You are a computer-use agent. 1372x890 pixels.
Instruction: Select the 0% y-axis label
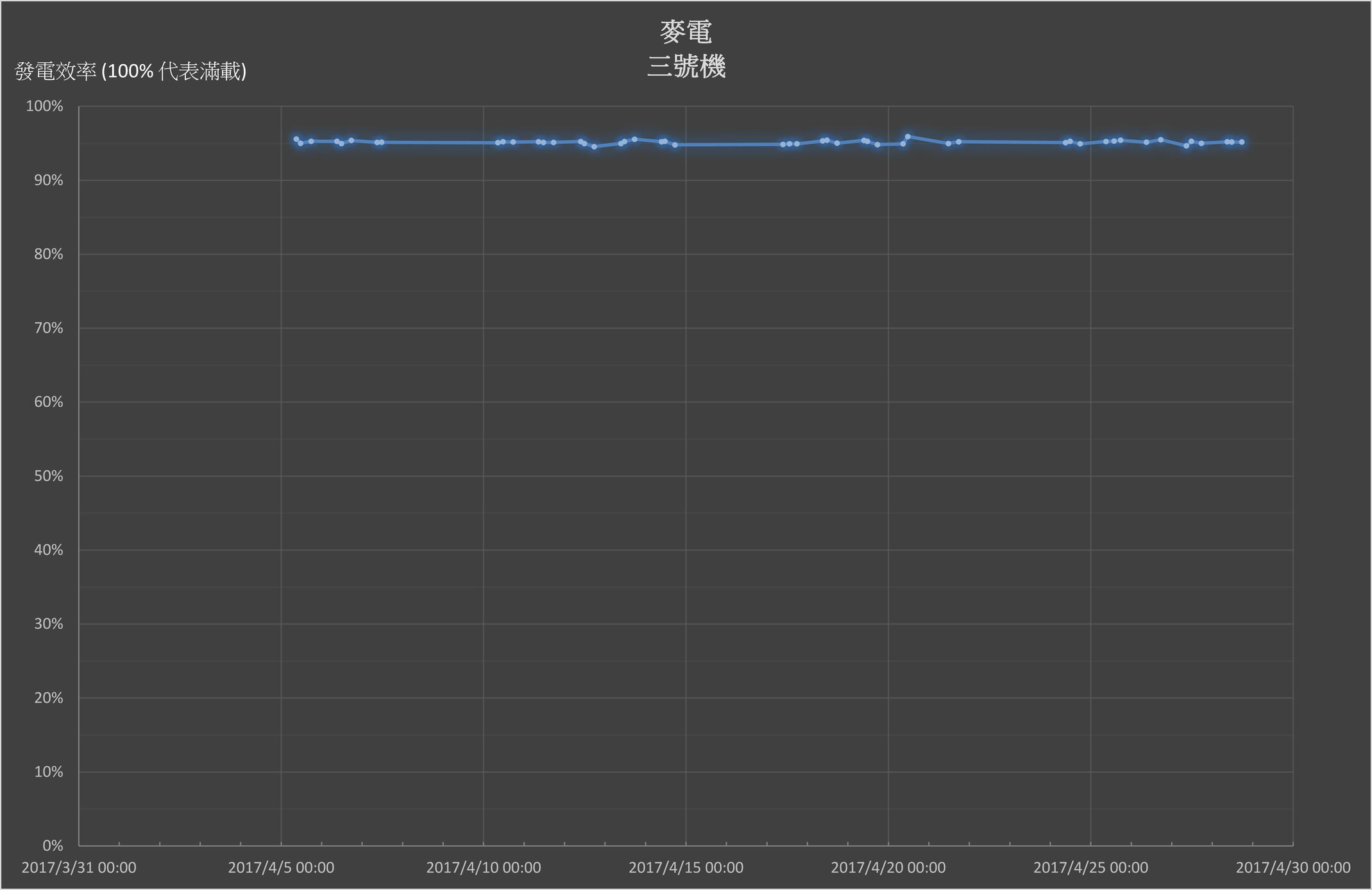[53, 845]
